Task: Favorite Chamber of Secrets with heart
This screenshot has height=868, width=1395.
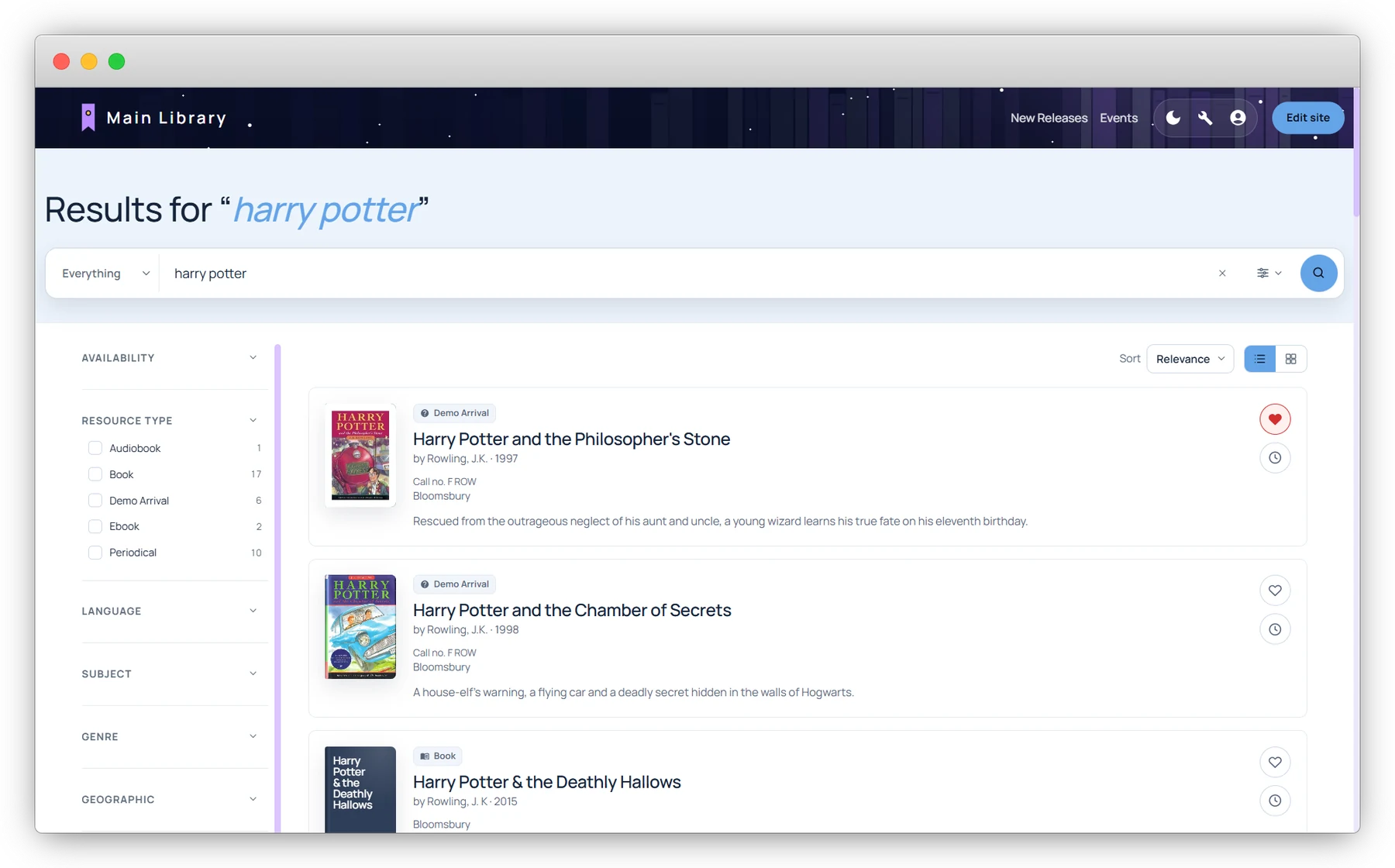Action: (x=1275, y=591)
